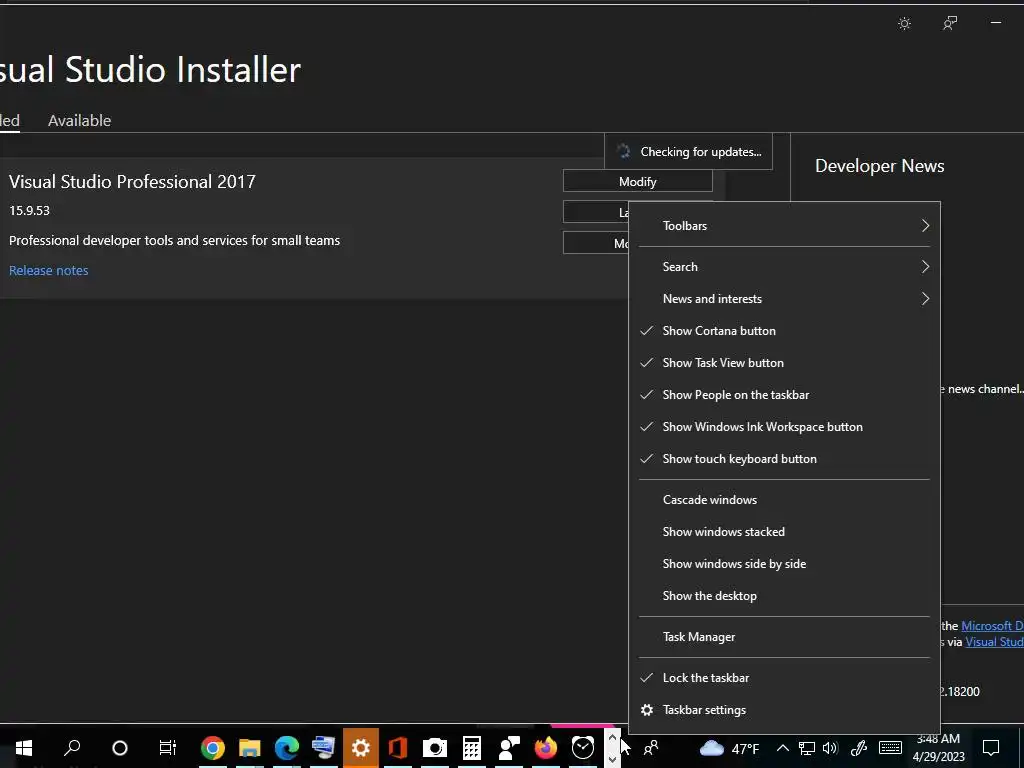Click the taskbar overflow up arrow

click(613, 737)
